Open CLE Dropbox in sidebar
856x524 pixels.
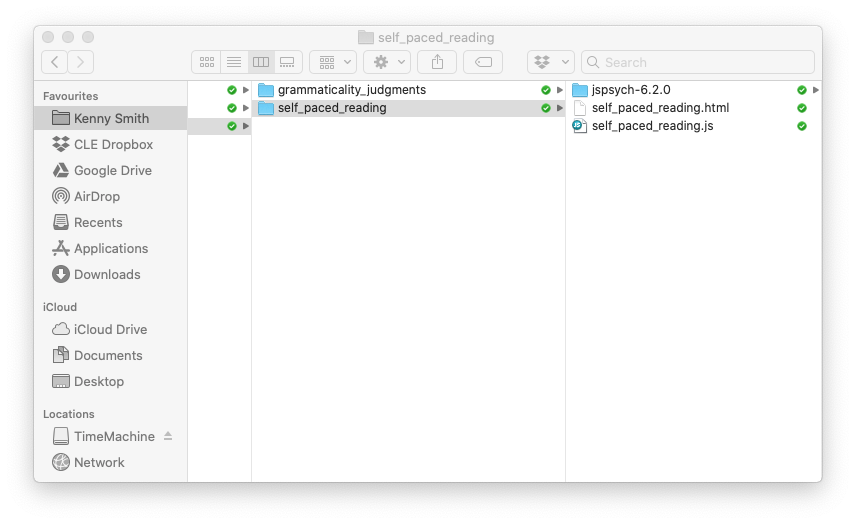[113, 144]
